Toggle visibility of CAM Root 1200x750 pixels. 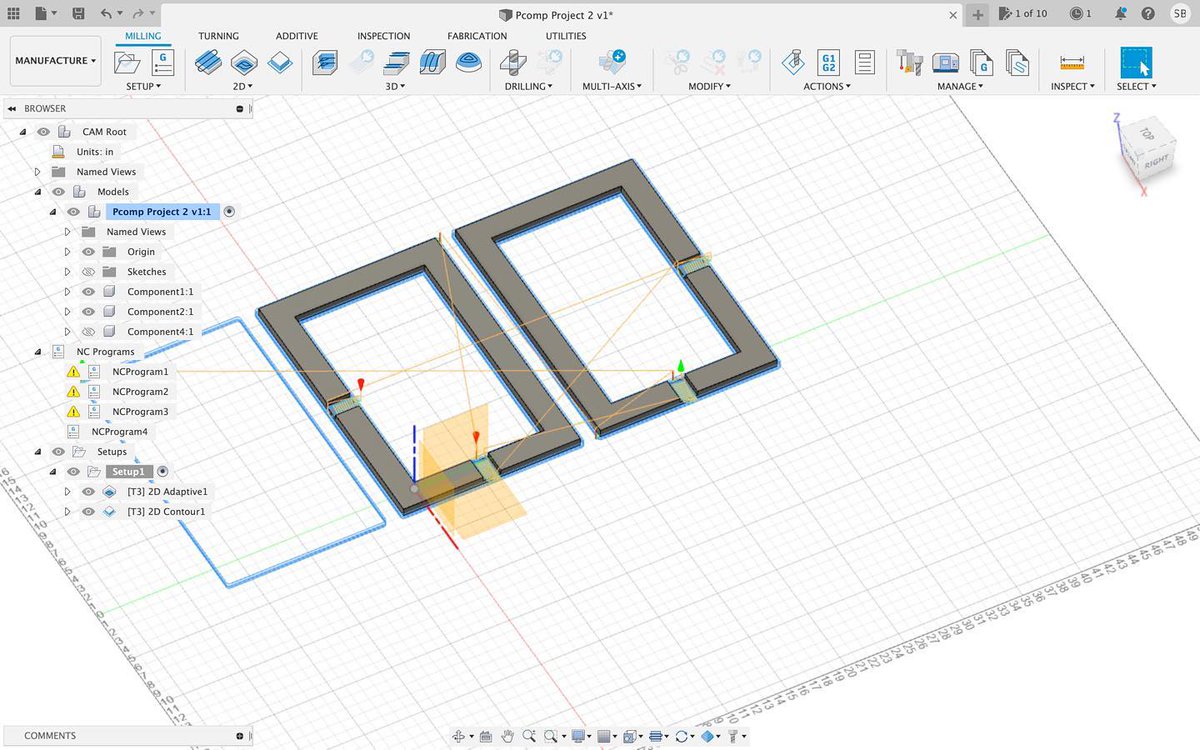(x=43, y=132)
